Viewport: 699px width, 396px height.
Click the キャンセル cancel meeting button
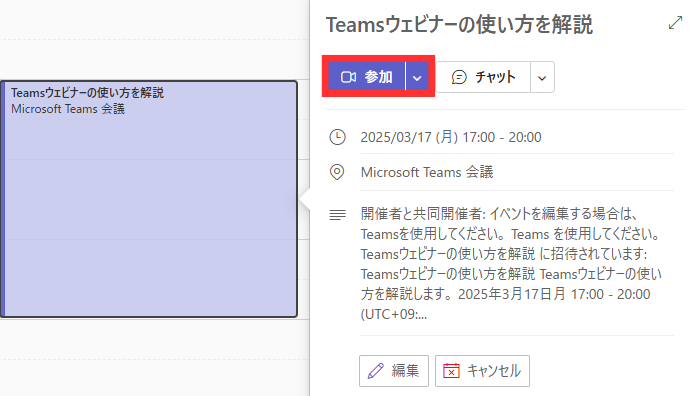tap(482, 371)
